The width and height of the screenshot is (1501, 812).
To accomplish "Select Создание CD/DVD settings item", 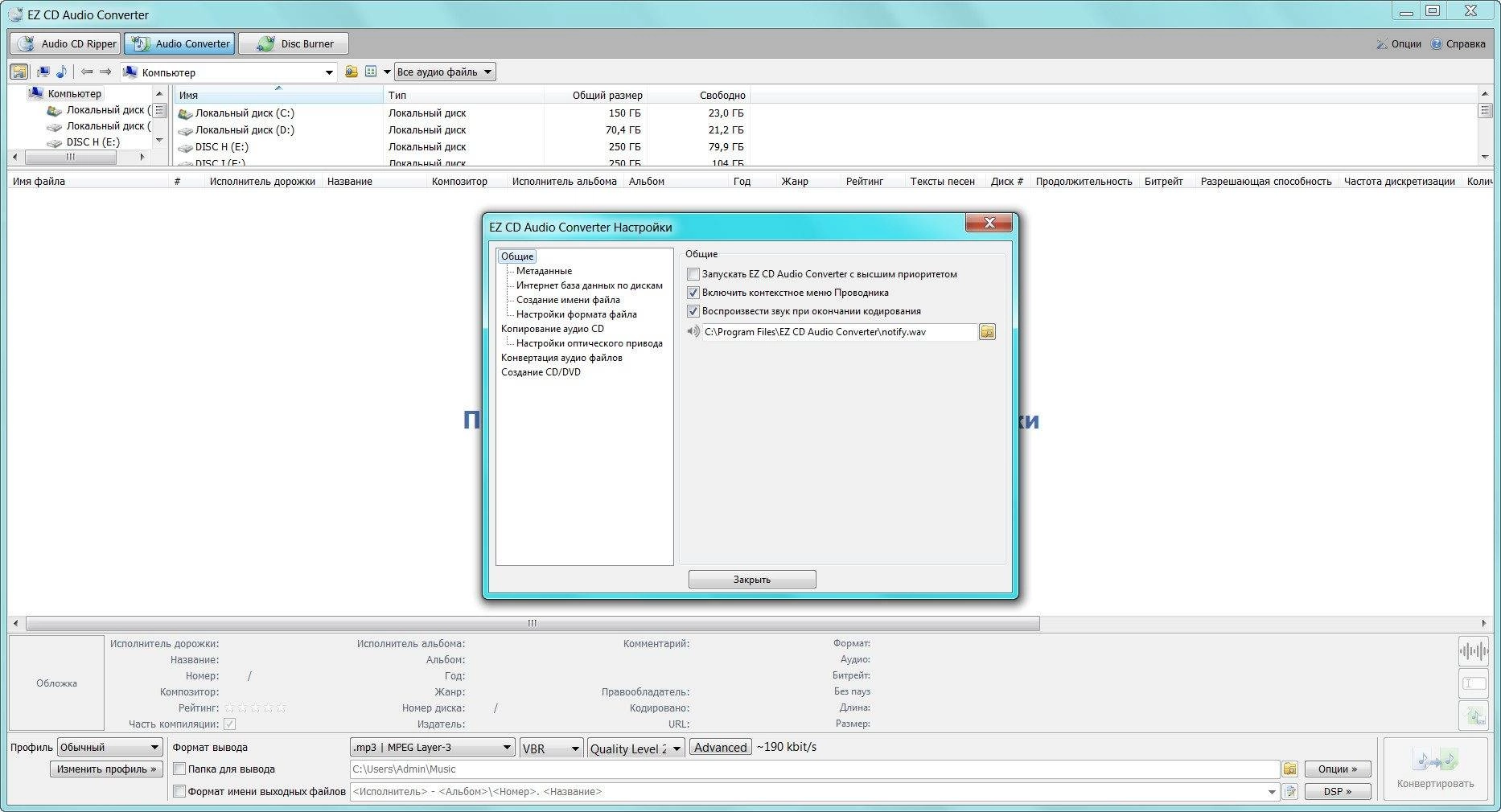I will click(x=541, y=372).
